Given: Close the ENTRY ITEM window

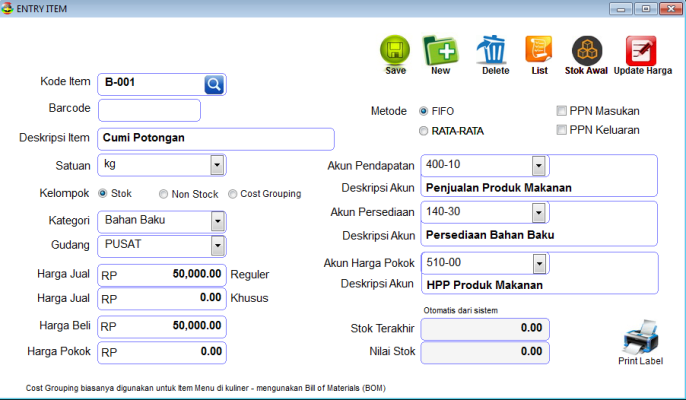Looking at the screenshot, I should click(x=671, y=8).
